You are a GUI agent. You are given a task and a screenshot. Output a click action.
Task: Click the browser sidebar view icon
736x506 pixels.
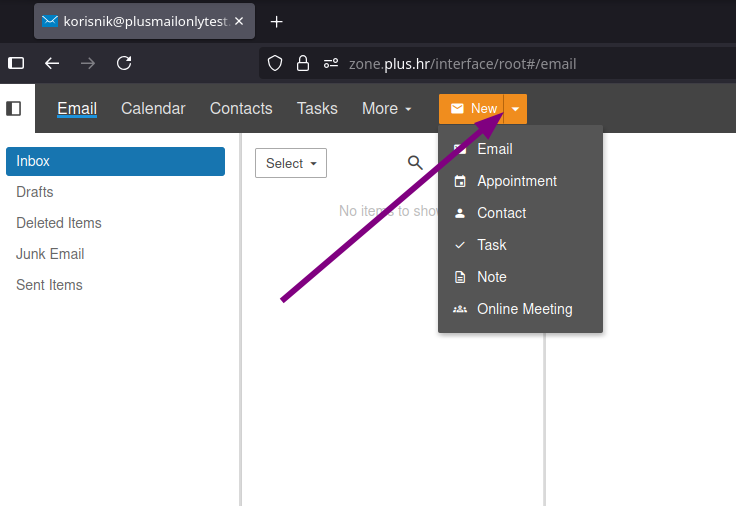click(16, 63)
